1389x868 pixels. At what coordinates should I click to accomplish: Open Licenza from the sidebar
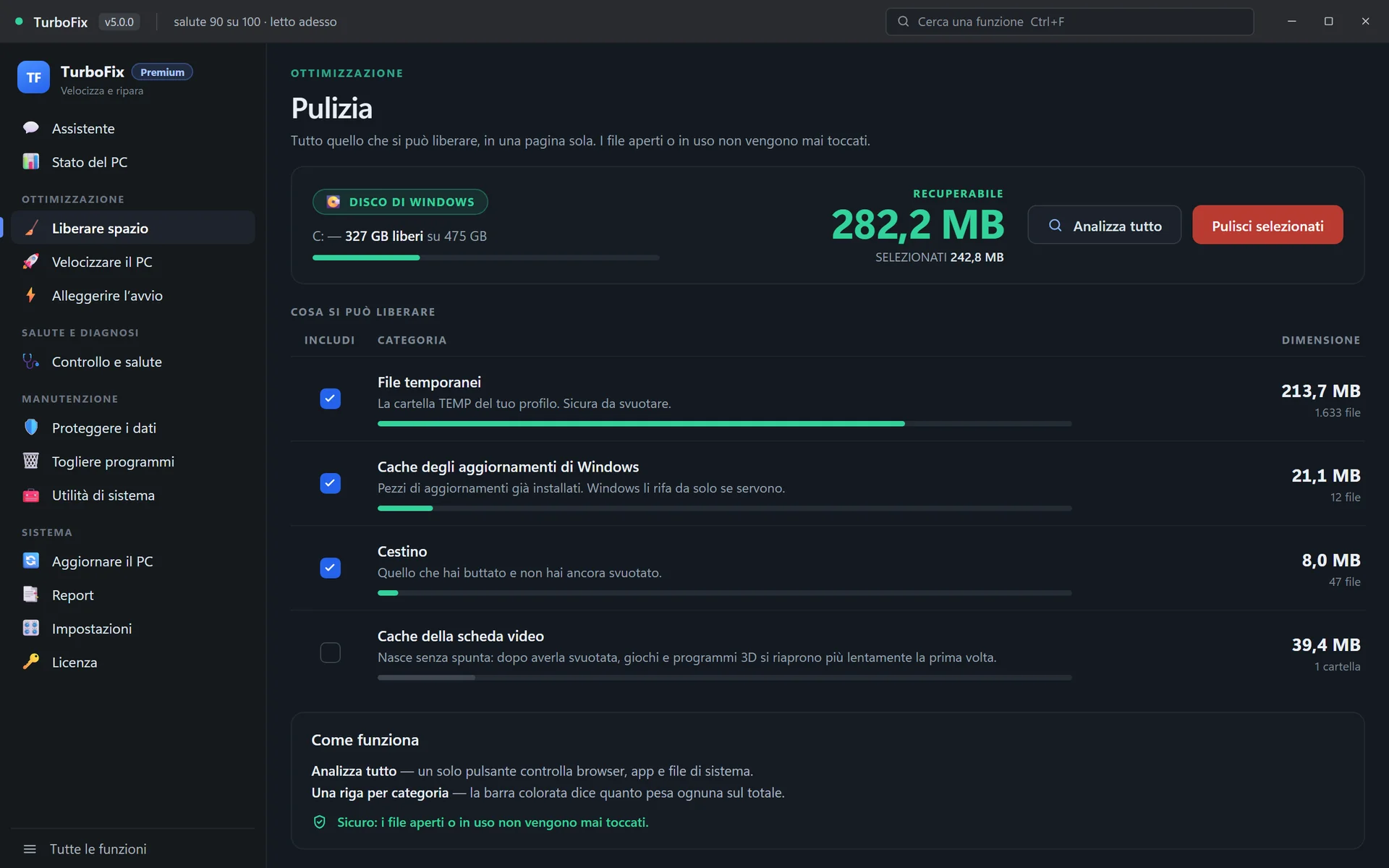(133, 663)
